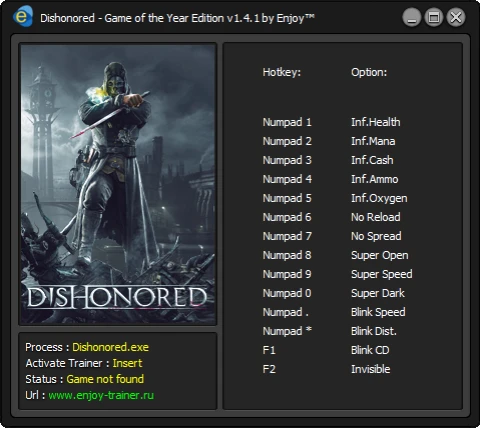Select the No Spread option
480x428 pixels.
click(376, 236)
